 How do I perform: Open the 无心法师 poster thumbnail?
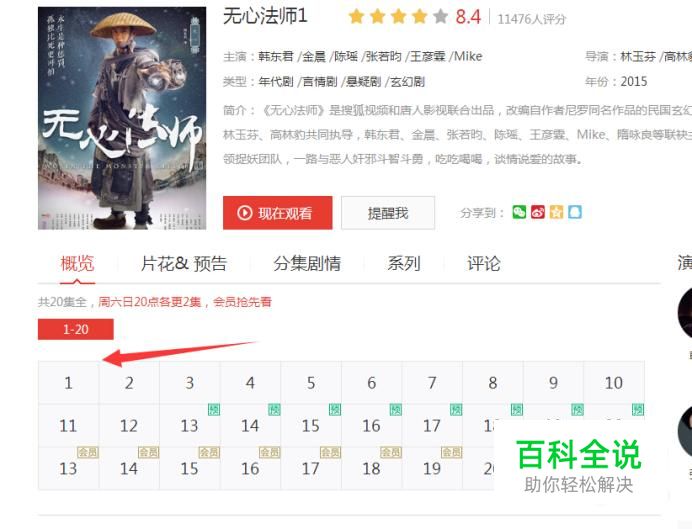[x=122, y=118]
